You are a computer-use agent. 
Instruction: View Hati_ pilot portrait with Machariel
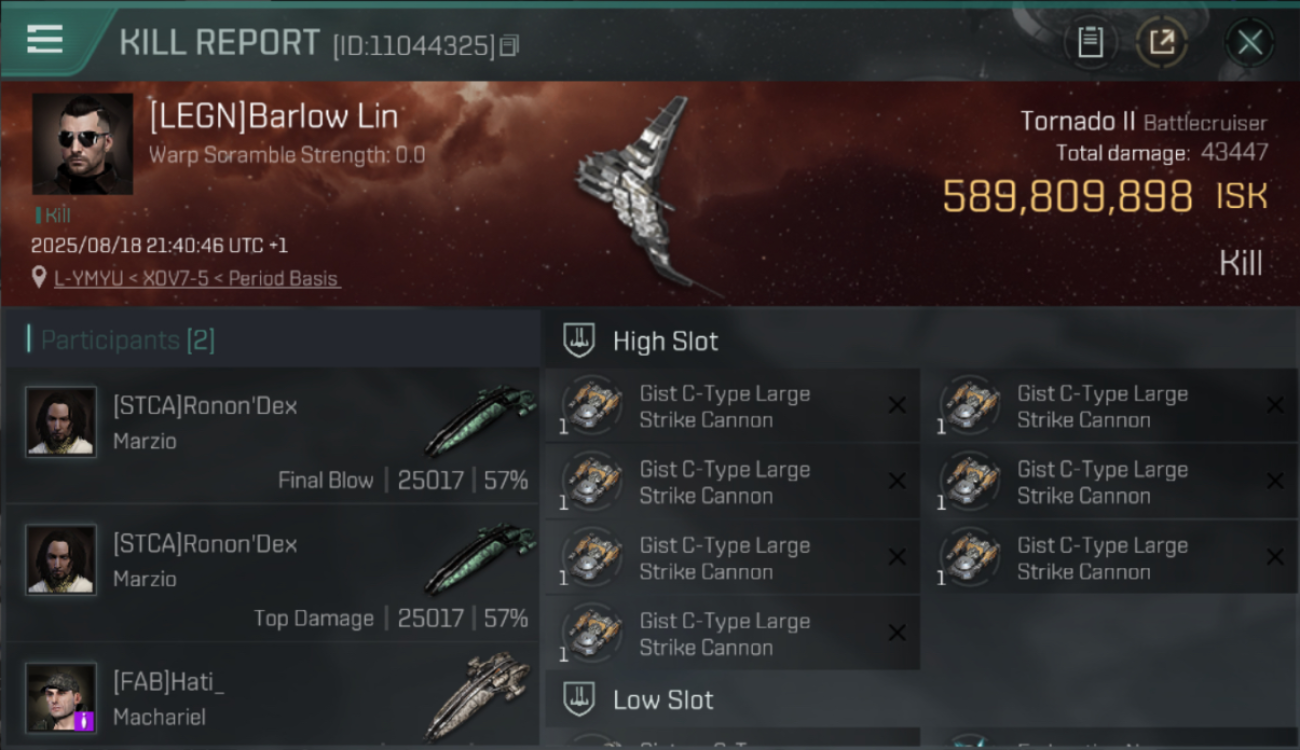(x=62, y=697)
